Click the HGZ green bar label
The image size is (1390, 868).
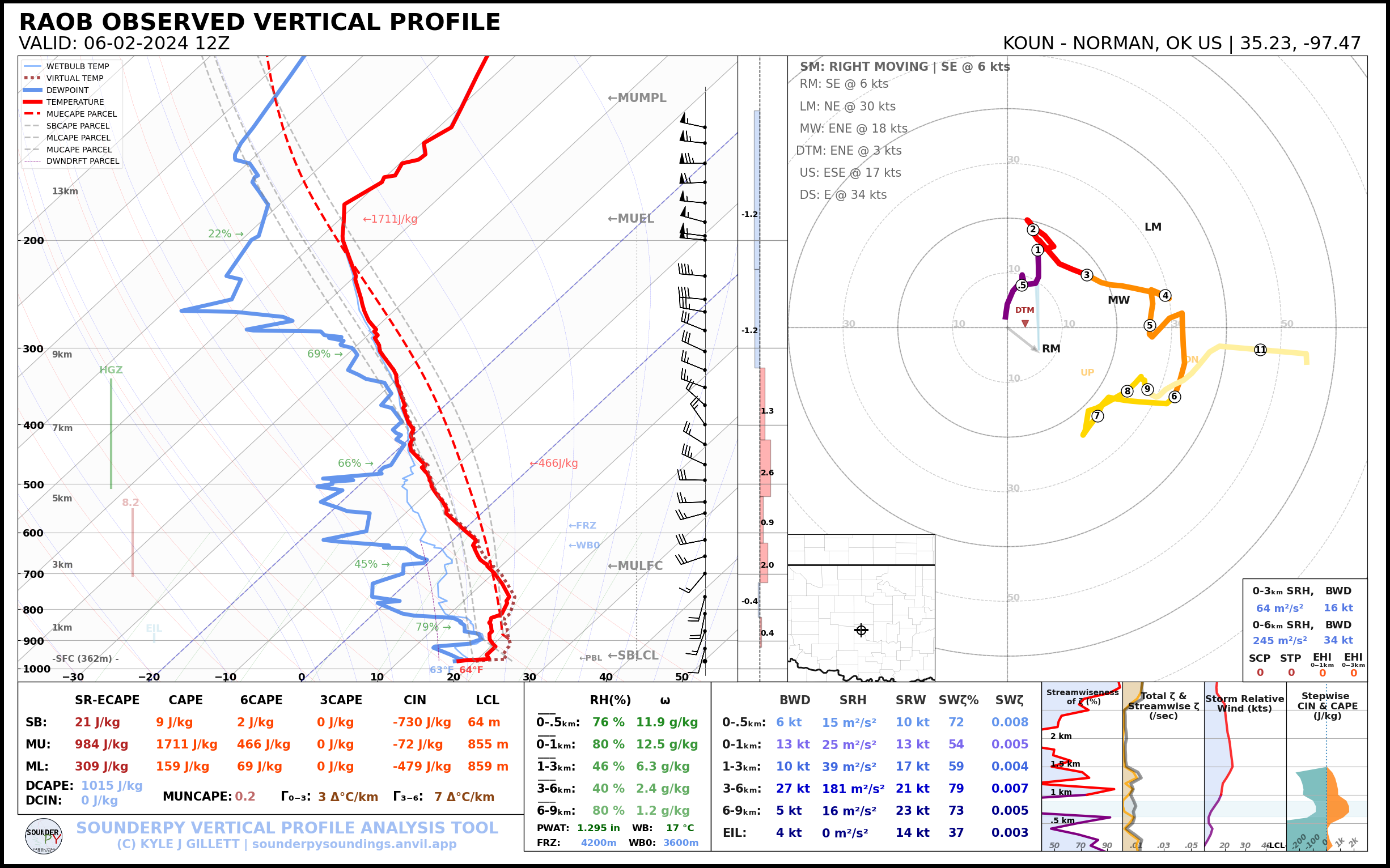pos(111,370)
